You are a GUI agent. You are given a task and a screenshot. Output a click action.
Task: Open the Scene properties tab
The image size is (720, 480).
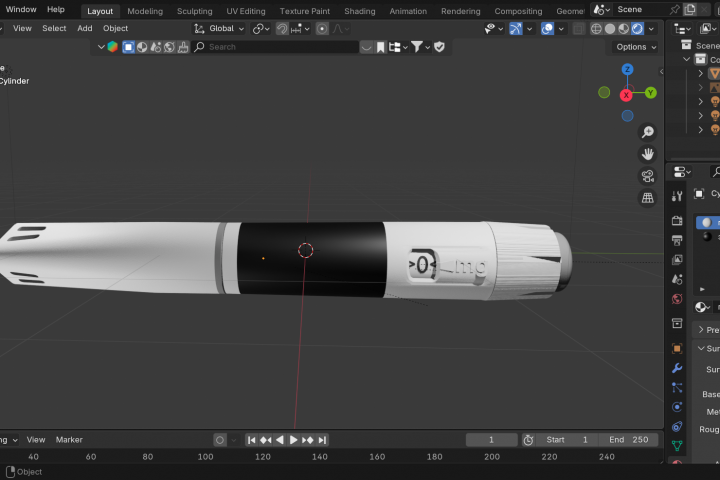677,279
